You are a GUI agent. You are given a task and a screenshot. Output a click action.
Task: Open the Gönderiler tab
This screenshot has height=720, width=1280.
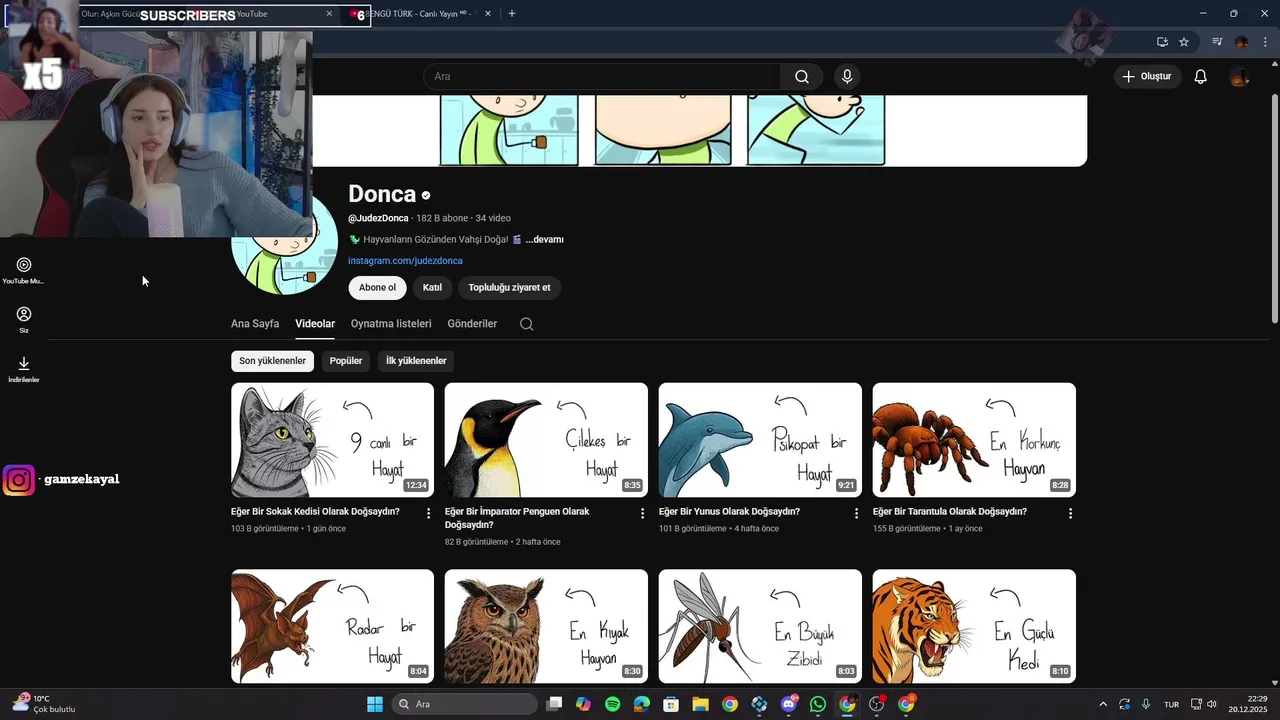(x=472, y=324)
